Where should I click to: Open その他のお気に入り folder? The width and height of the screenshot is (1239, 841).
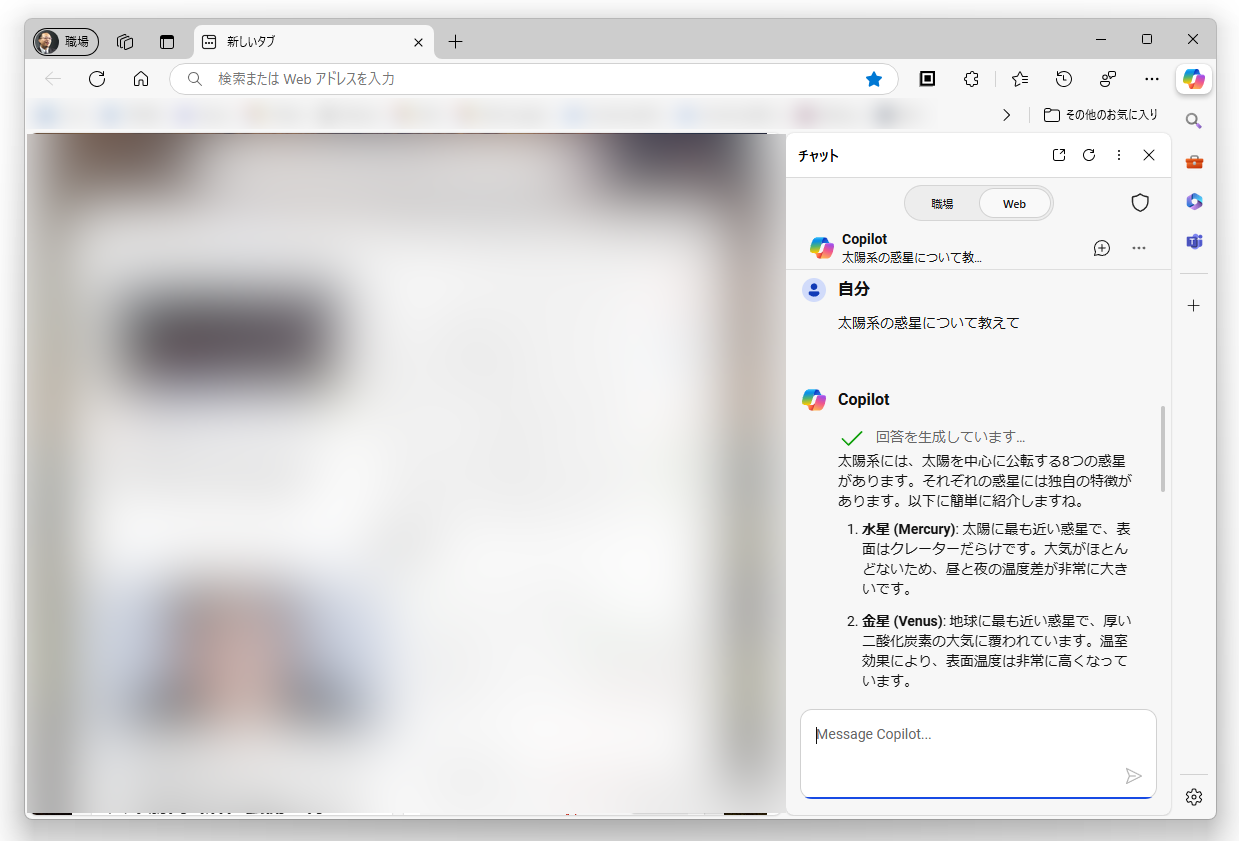[x=1100, y=115]
